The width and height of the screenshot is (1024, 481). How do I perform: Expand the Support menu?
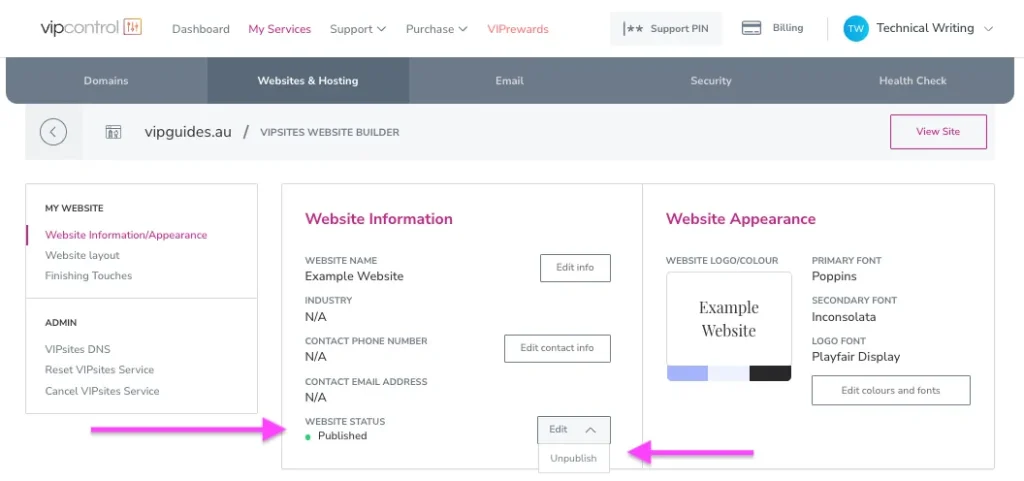coord(358,29)
